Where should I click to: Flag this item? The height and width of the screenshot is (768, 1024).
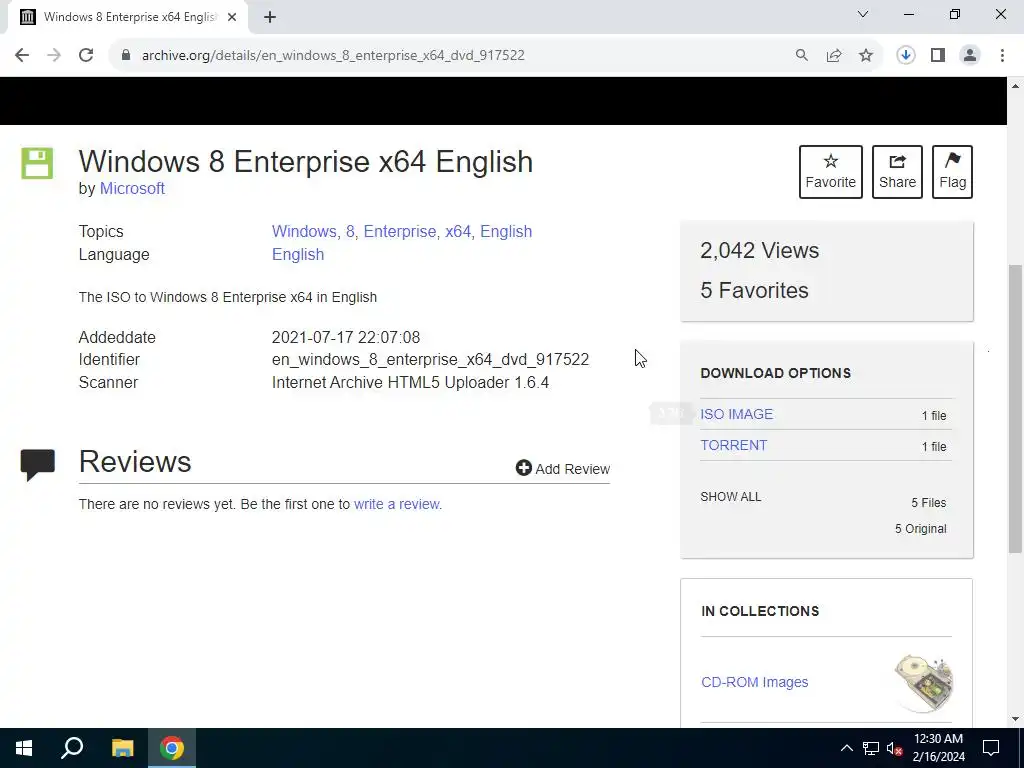952,172
